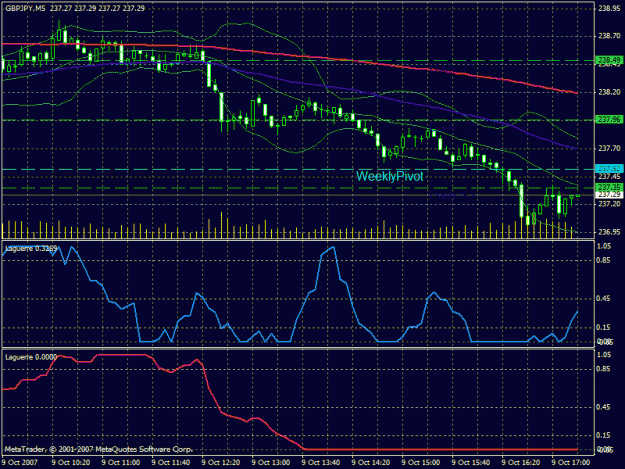Screen dimensions: 625x469
Task: Click the 238.20 price scale value
Action: (609, 92)
